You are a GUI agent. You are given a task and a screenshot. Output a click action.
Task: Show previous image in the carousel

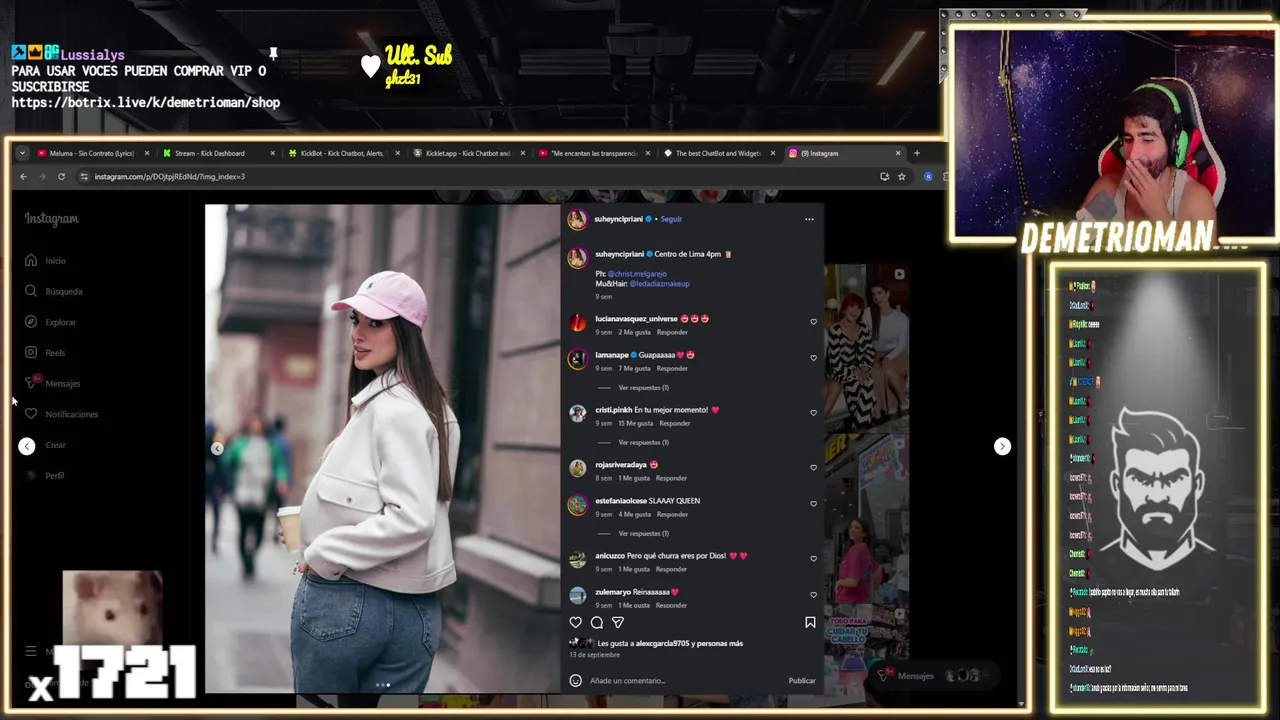(217, 448)
